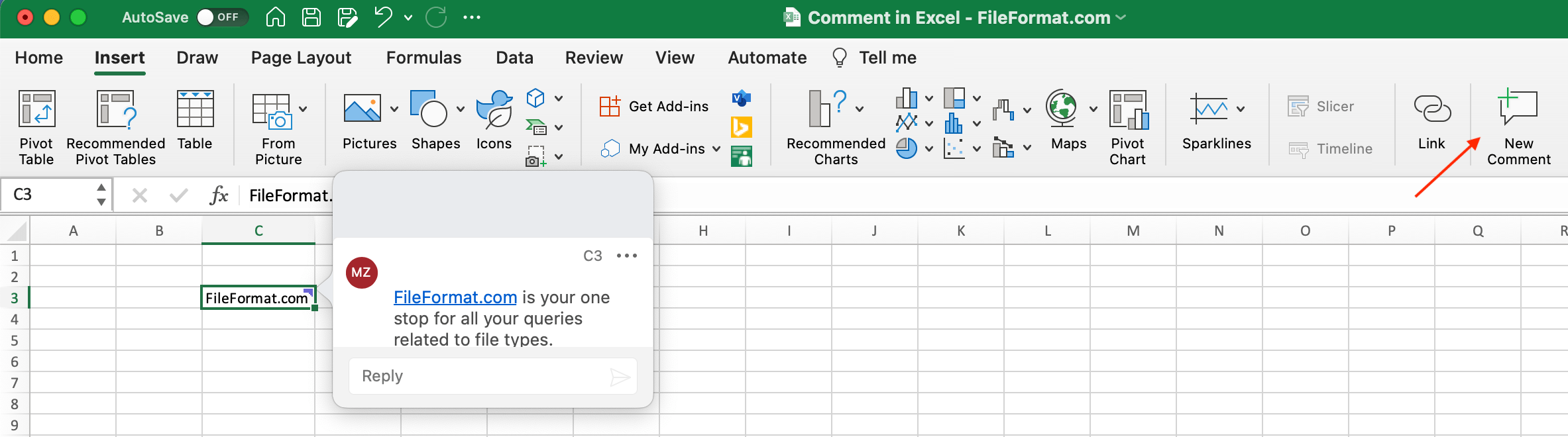Screen dimensions: 1568x437
Task: Click the Undo icon in title bar
Action: click(383, 17)
